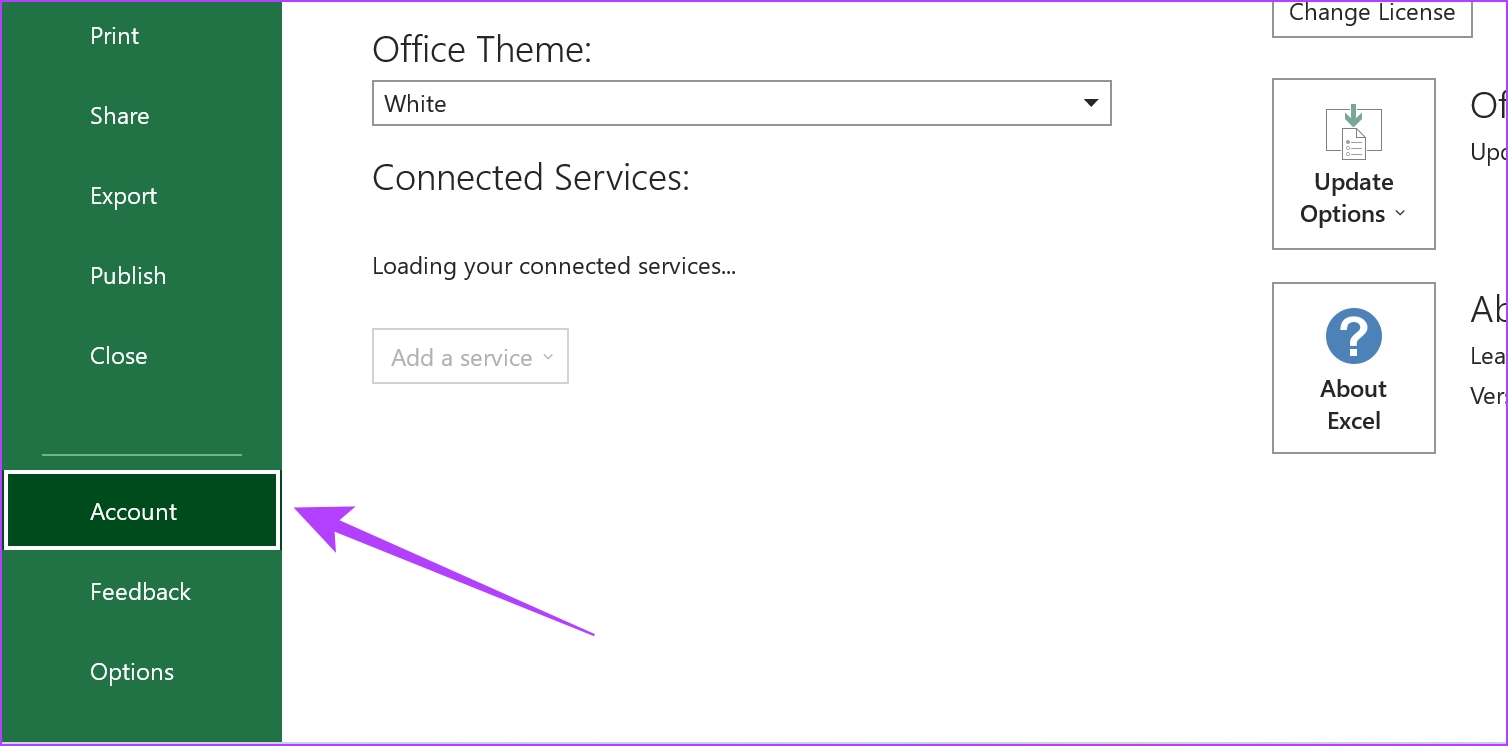Expand the Update Options chevron
Image resolution: width=1508 pixels, height=746 pixels.
[x=1400, y=214]
